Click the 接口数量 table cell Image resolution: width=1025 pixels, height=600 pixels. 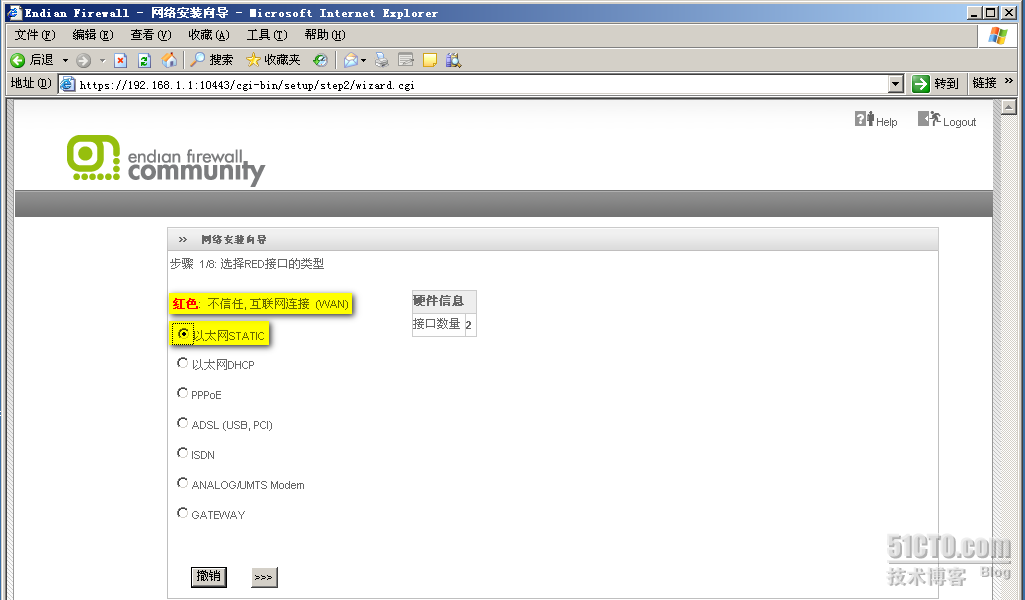point(439,324)
